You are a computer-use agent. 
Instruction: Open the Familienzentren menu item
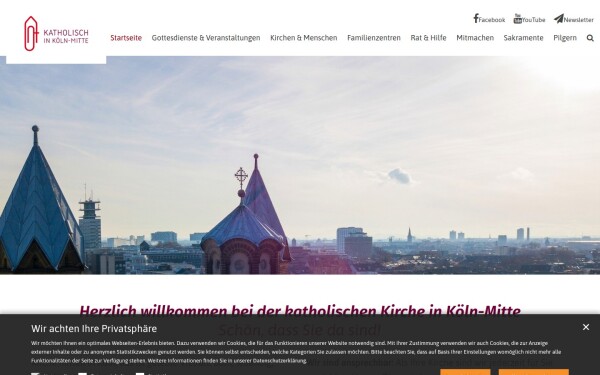373,38
